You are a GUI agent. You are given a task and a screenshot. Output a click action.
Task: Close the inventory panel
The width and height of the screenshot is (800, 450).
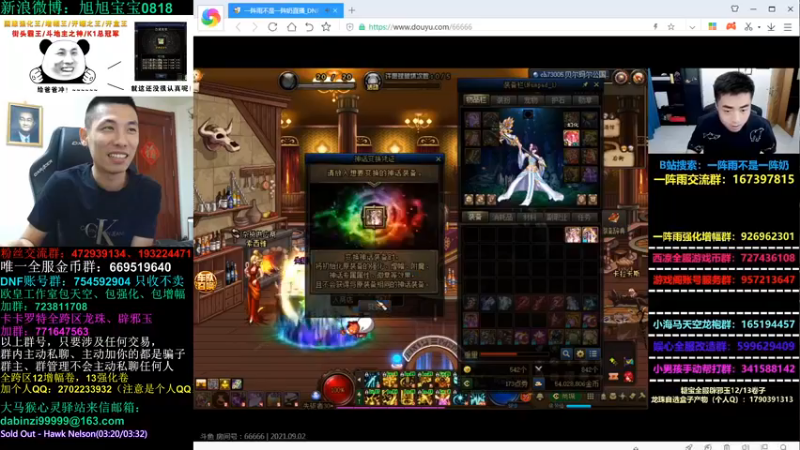pos(596,85)
